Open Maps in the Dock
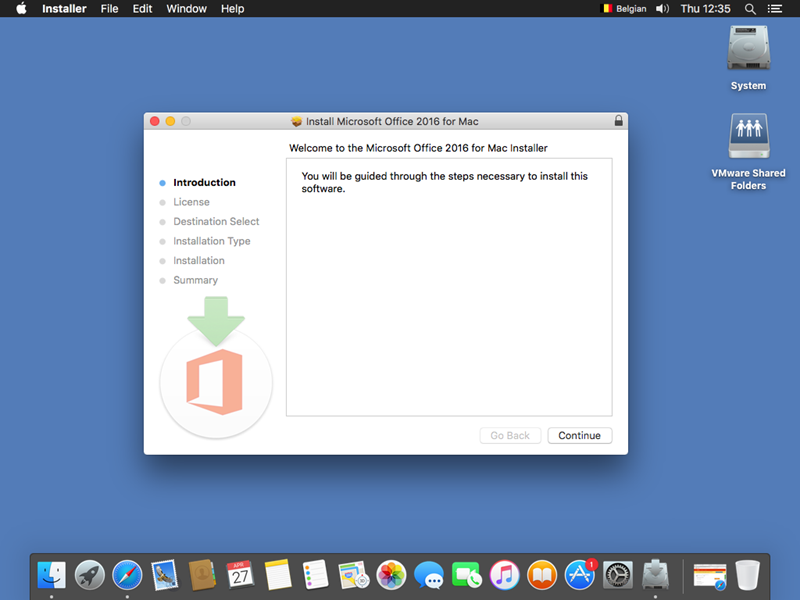 coord(354,575)
